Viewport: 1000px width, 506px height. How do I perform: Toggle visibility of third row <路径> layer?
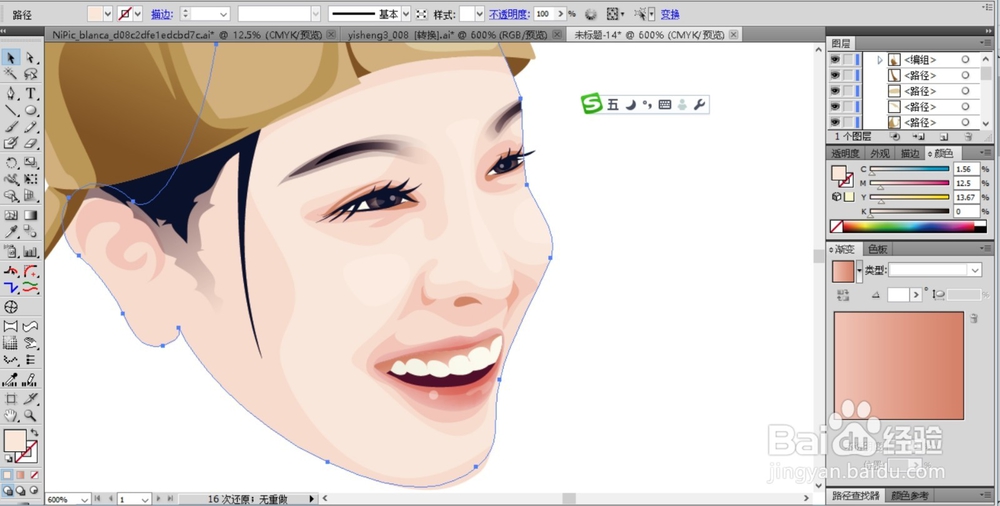tap(835, 91)
